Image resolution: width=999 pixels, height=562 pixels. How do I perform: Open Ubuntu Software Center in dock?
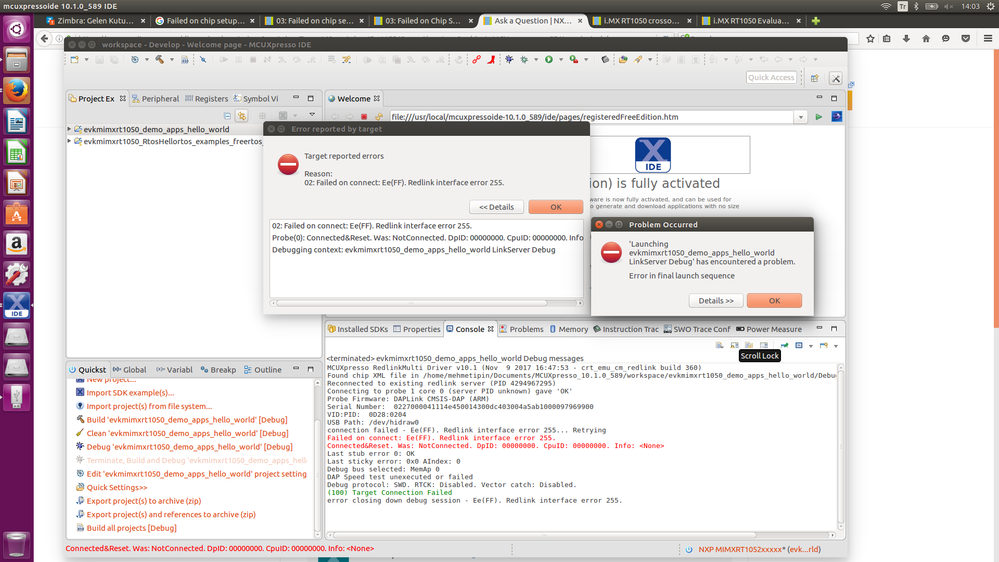point(17,214)
